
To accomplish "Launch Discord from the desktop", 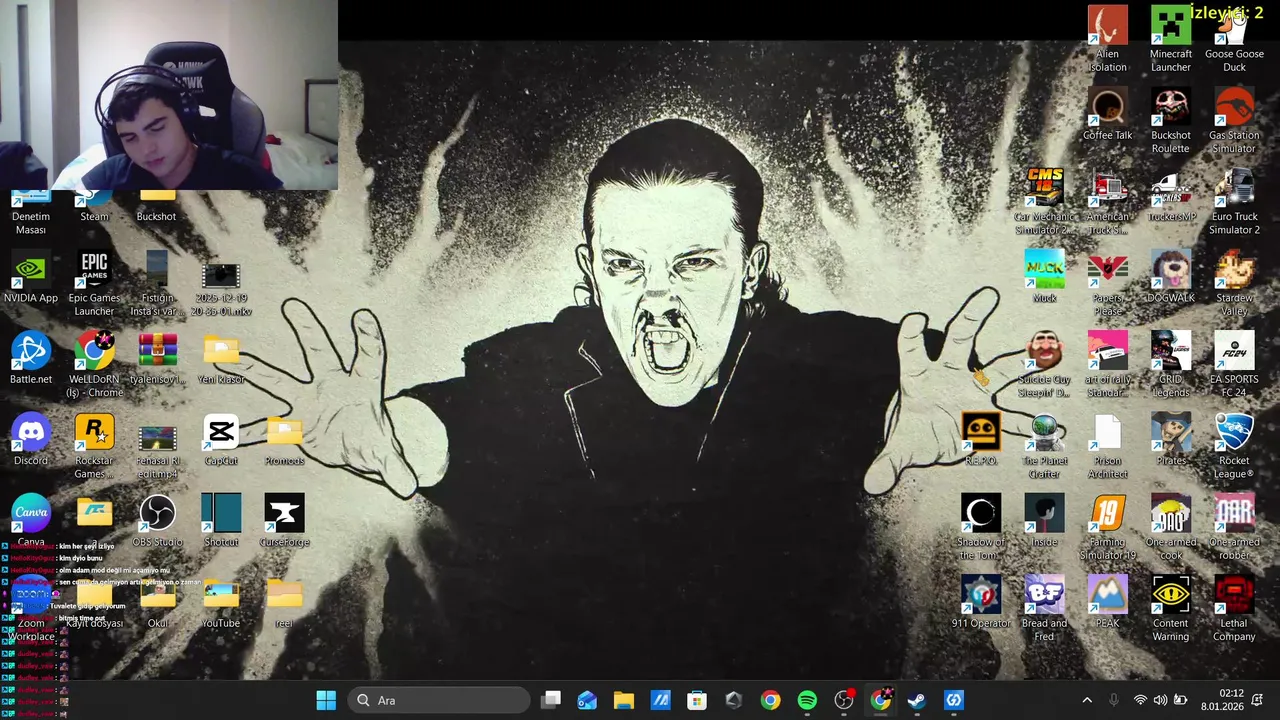I will (x=31, y=440).
